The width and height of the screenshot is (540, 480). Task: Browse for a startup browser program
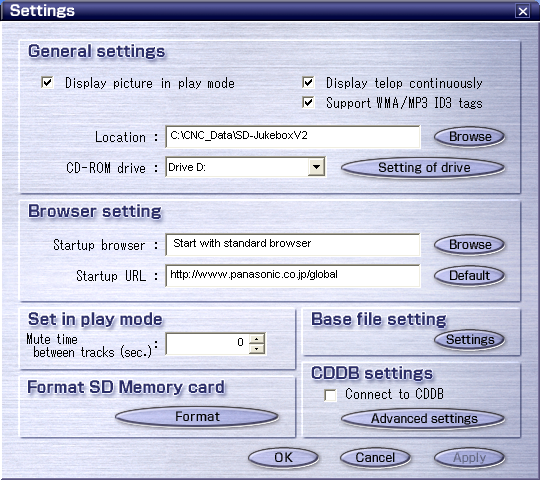pos(469,245)
